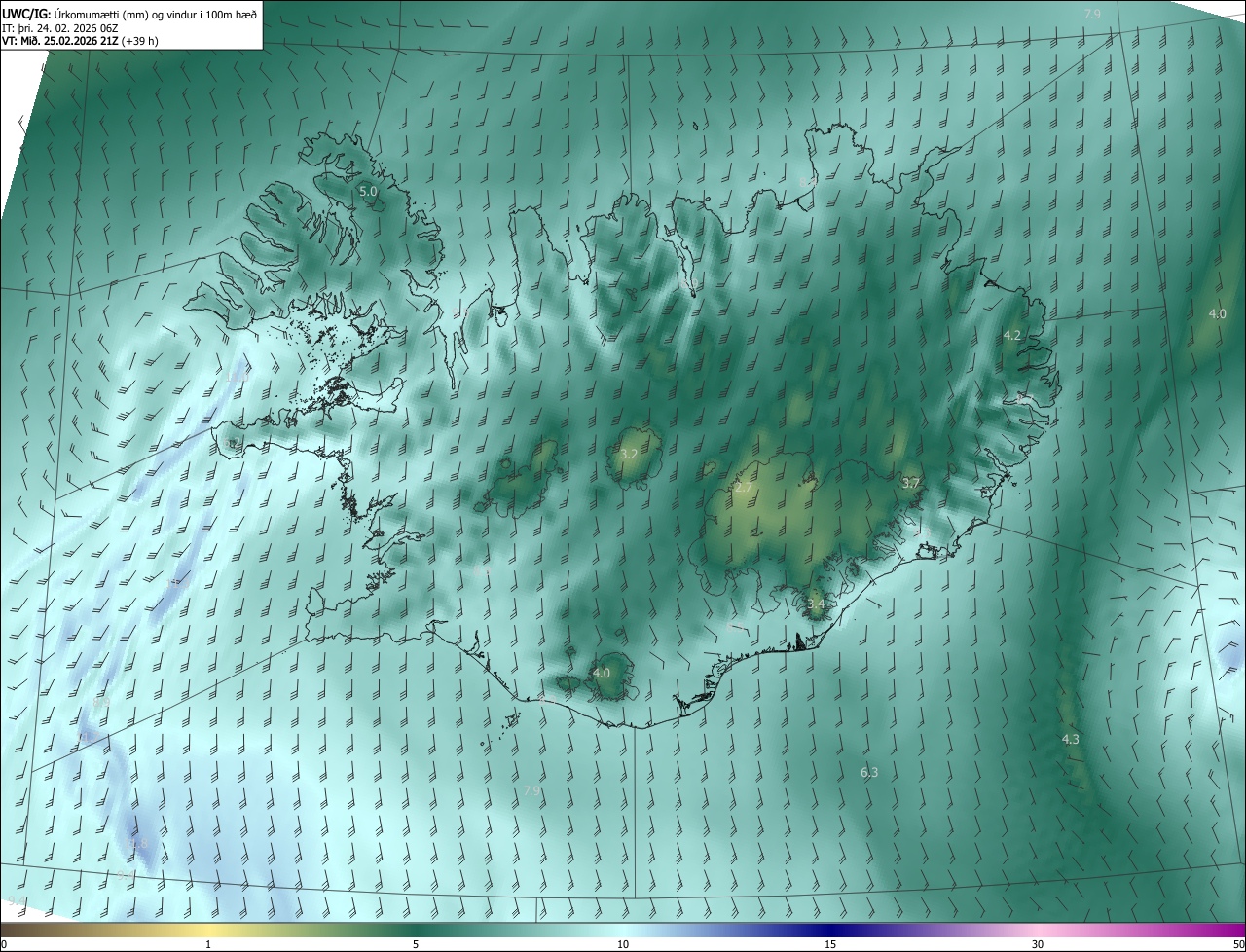
Task: Click the 4.0 value inside Mýrdalsjökull glacier
Action: pos(602,673)
